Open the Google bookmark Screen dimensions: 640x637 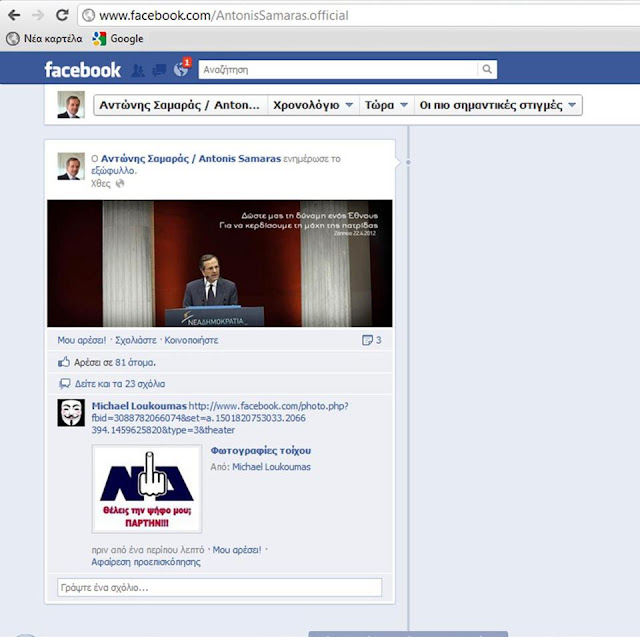click(x=118, y=38)
